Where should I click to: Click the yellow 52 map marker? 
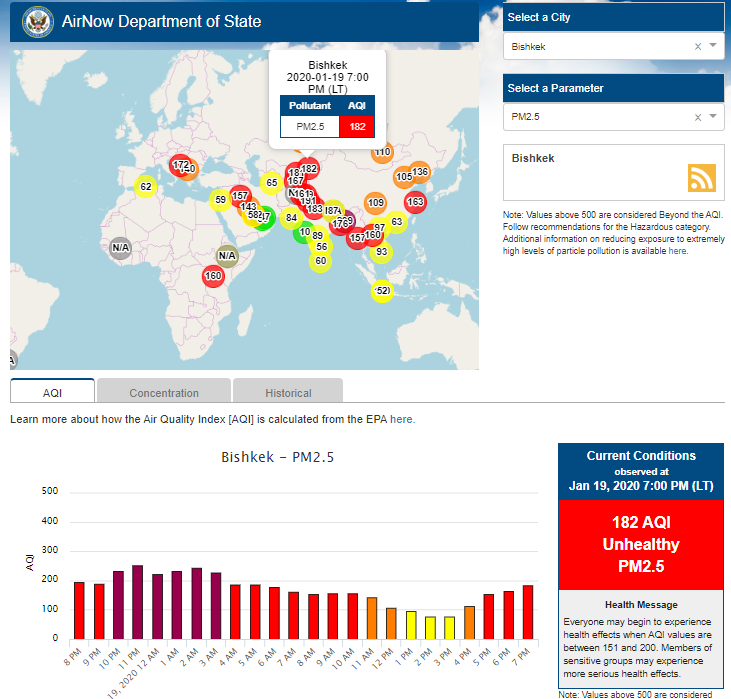pyautogui.click(x=382, y=291)
